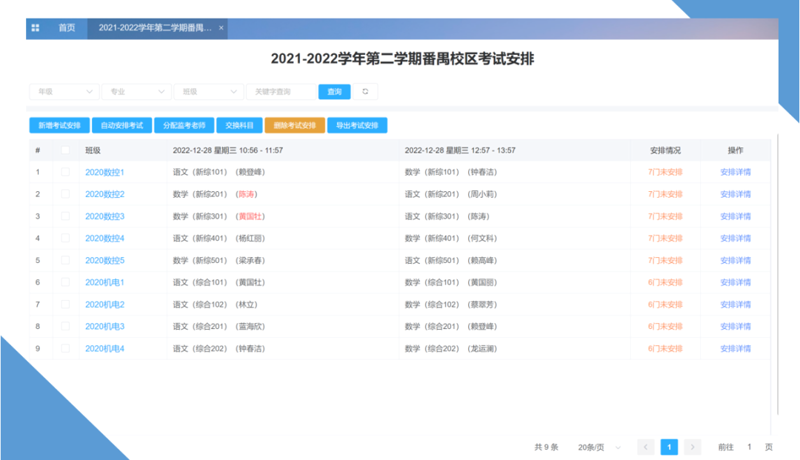Viewport: 800px width, 460px height.
Task: Close the 2021-2022学年第二学期番禺 tab
Action: pyautogui.click(x=221, y=28)
